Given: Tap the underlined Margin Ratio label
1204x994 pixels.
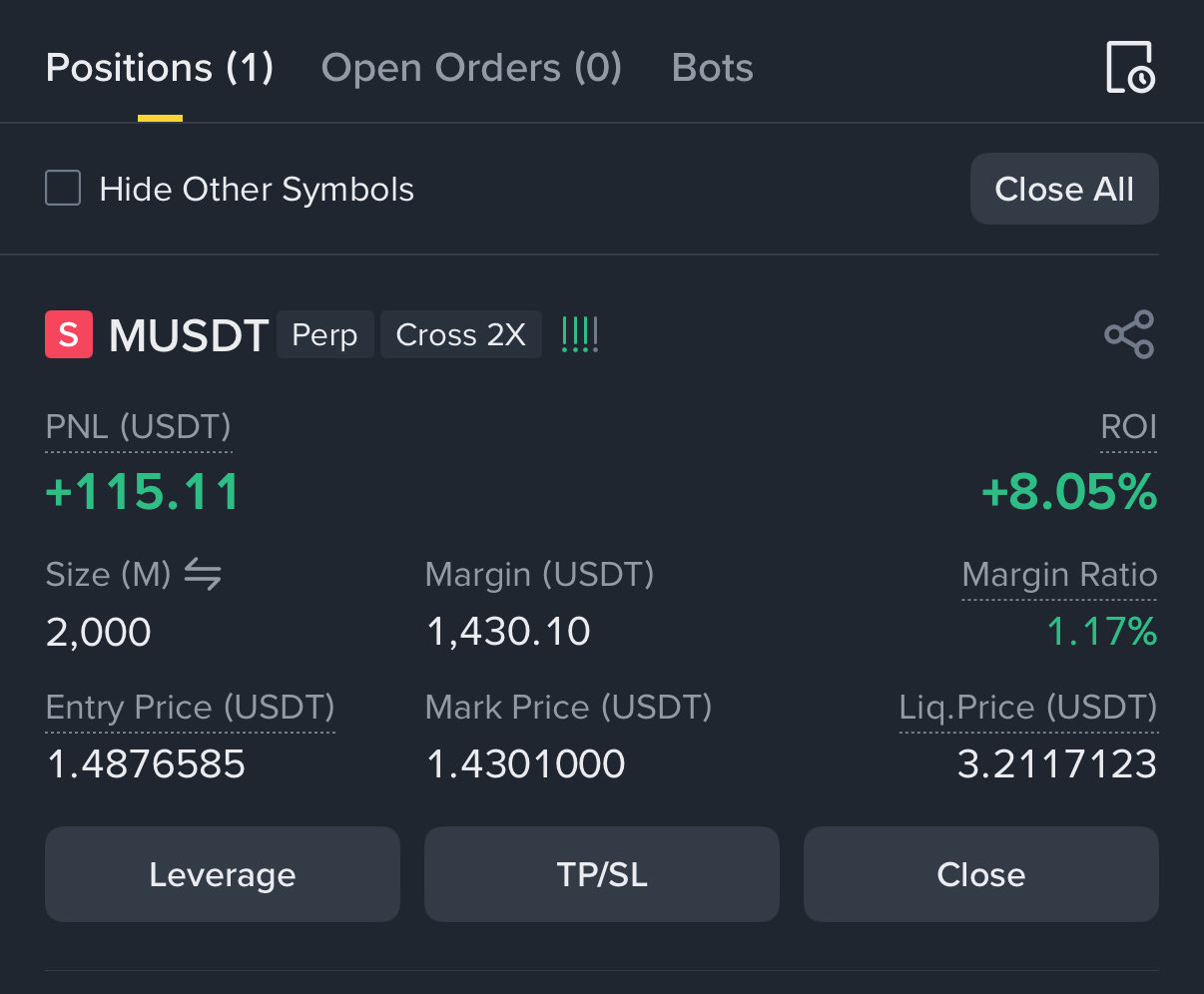Looking at the screenshot, I should point(1059,575).
